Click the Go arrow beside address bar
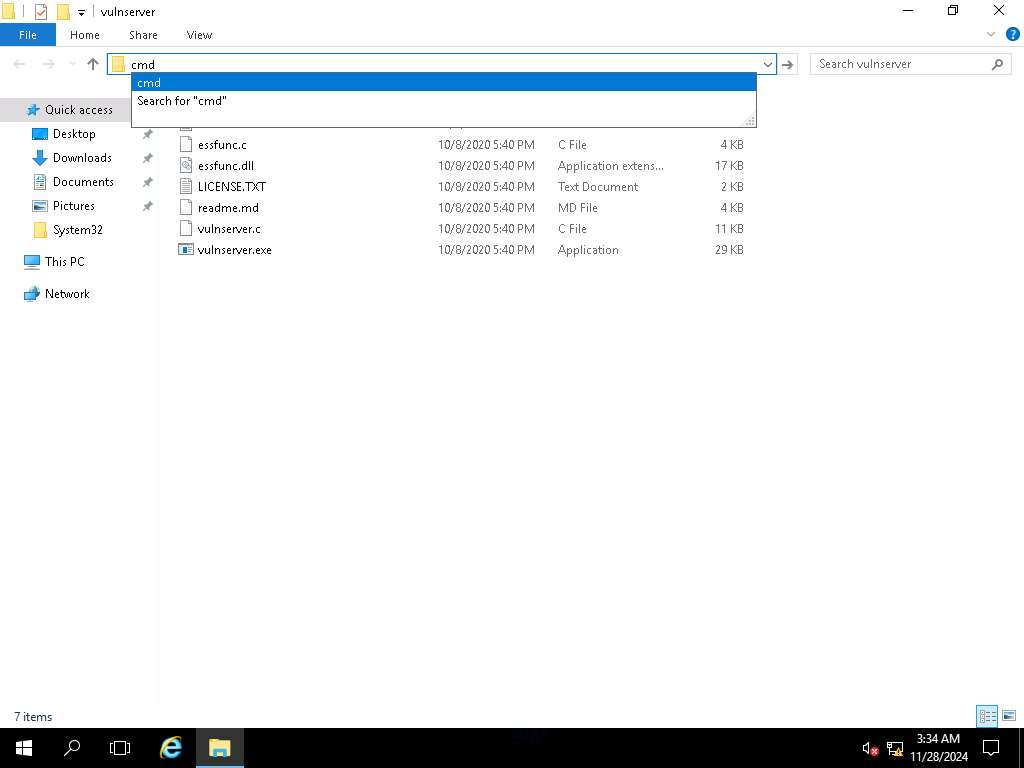Viewport: 1024px width, 768px height. 788,64
